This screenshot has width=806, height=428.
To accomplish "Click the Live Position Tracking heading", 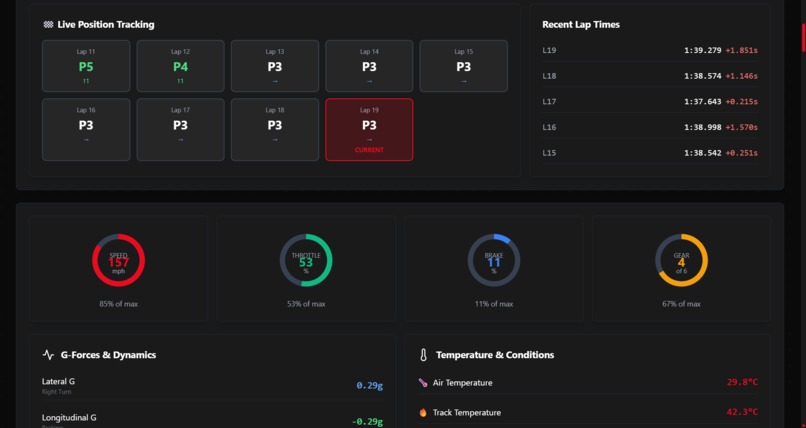I will click(106, 25).
